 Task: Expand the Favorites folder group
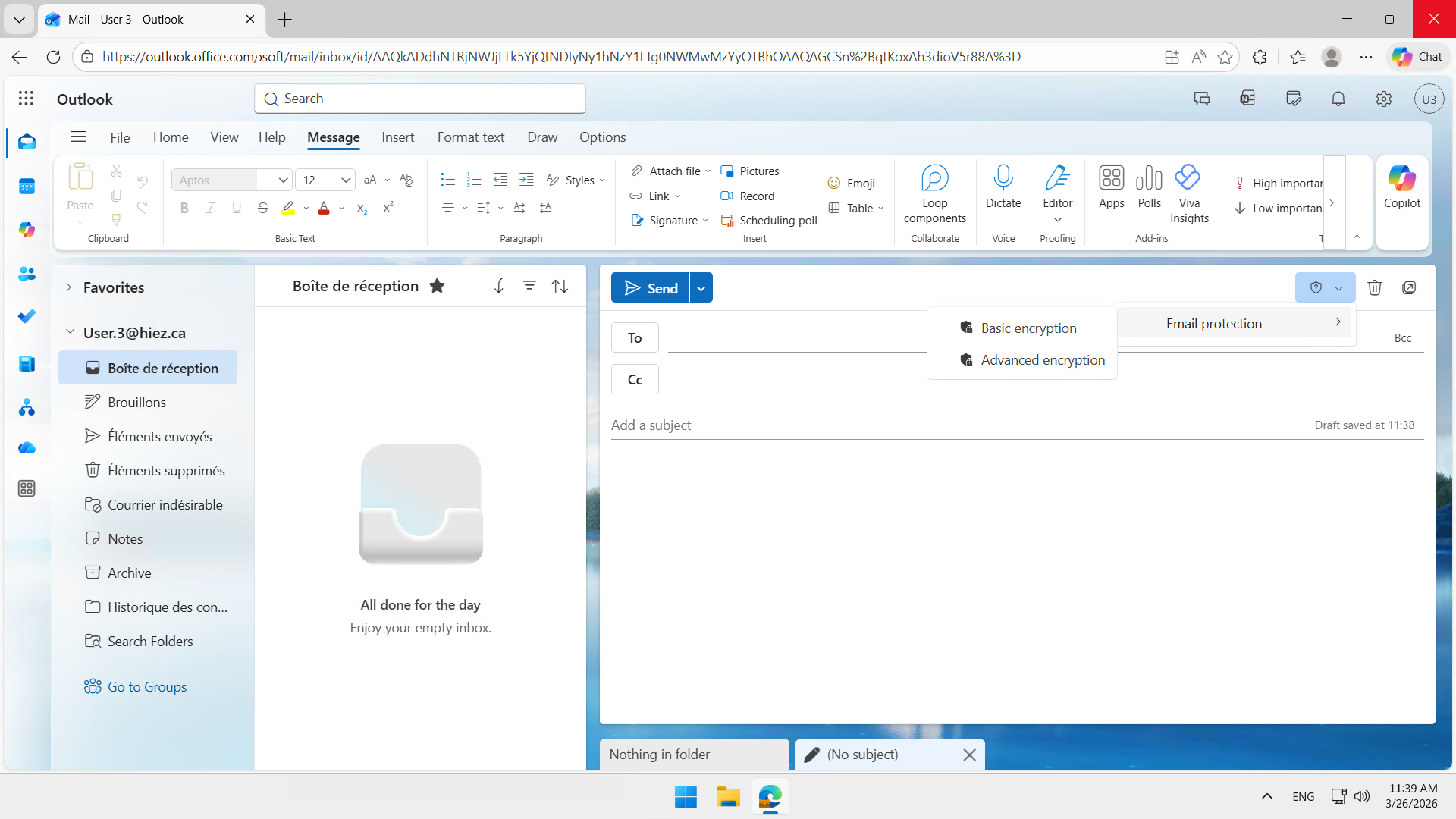[69, 287]
